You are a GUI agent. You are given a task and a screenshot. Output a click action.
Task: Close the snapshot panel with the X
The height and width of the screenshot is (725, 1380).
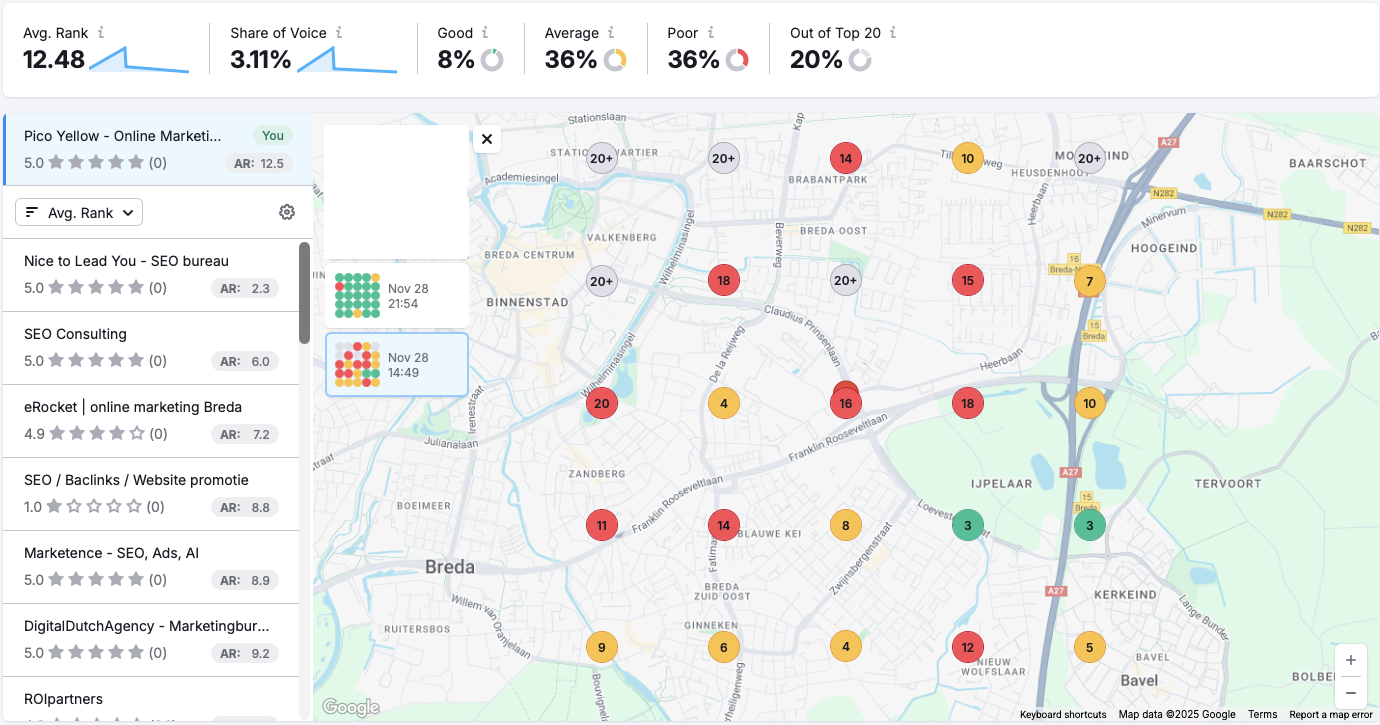pyautogui.click(x=487, y=139)
